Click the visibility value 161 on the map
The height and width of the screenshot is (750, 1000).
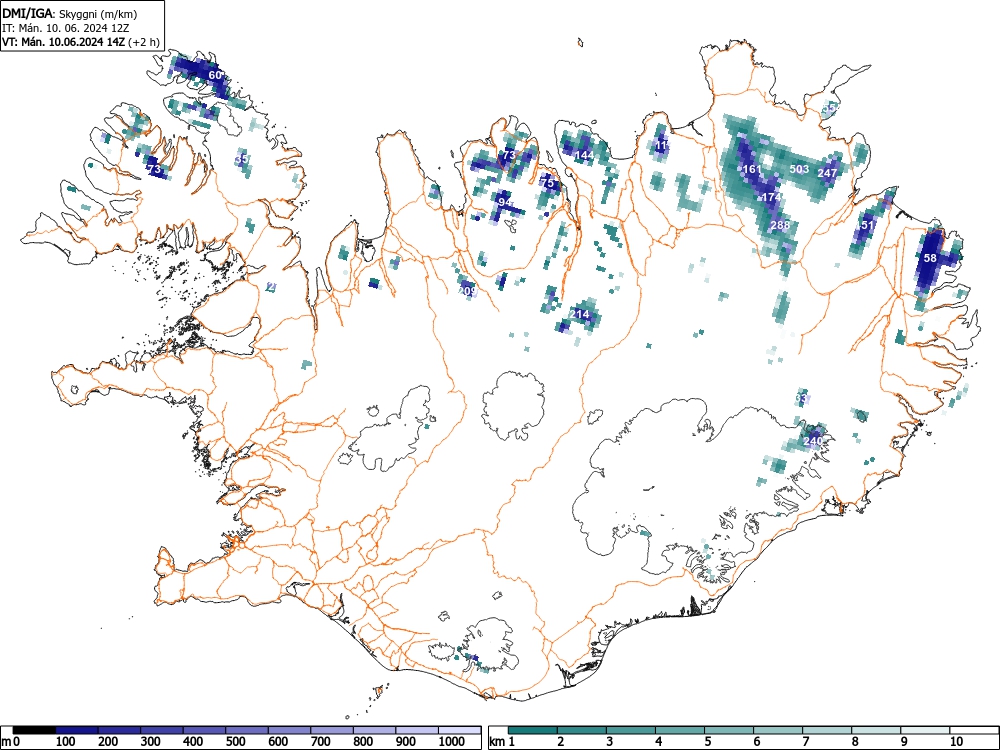pyautogui.click(x=752, y=169)
